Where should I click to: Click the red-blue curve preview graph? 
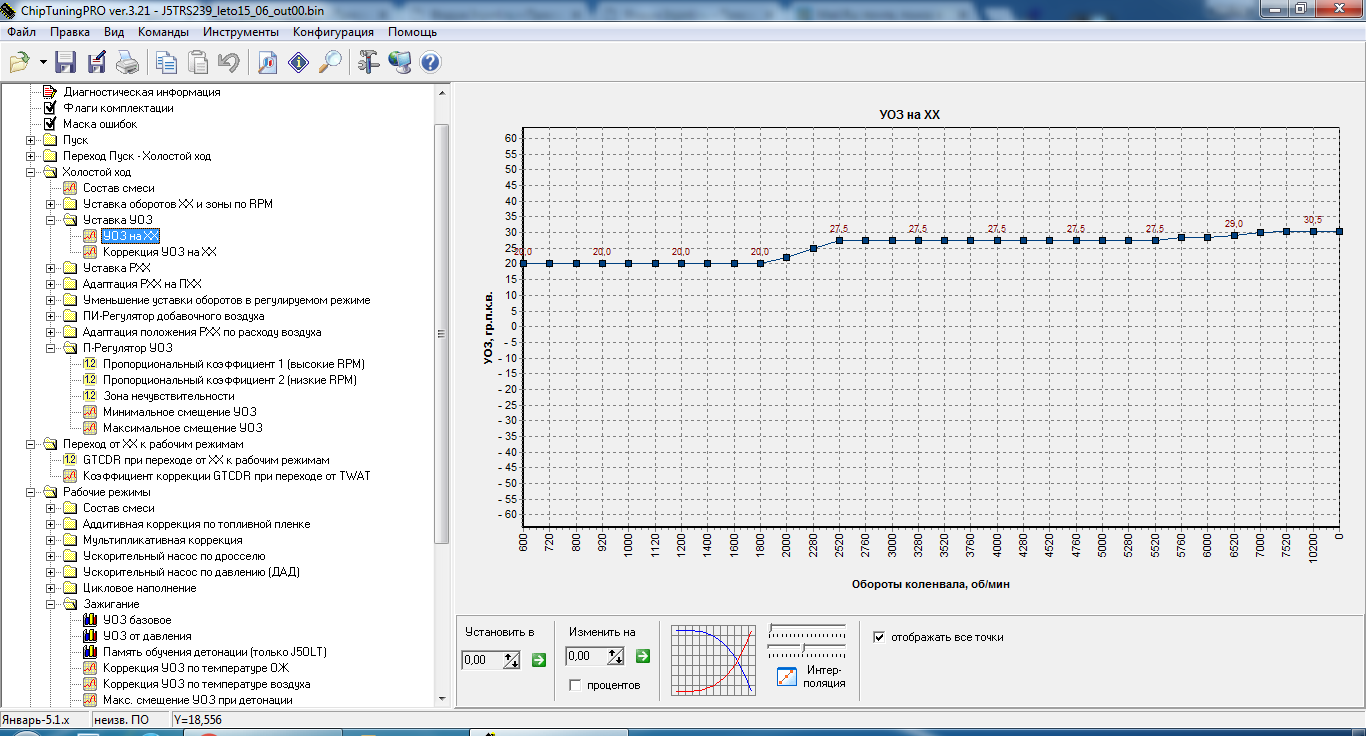coord(714,660)
